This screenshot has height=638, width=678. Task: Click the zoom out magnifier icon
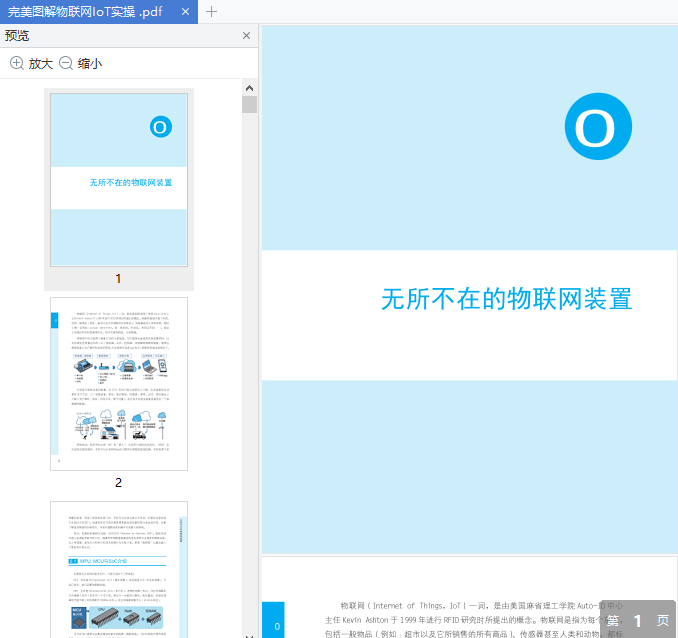pyautogui.click(x=66, y=63)
